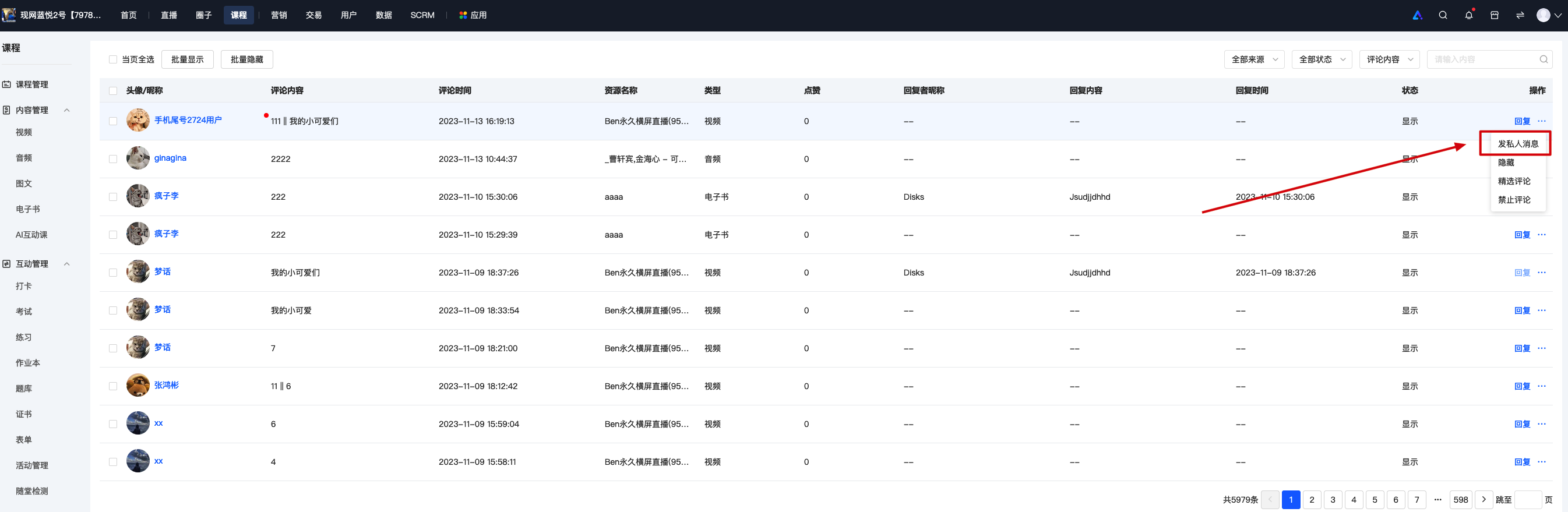Go to page 3
This screenshot has width=1568, height=512.
(1333, 499)
